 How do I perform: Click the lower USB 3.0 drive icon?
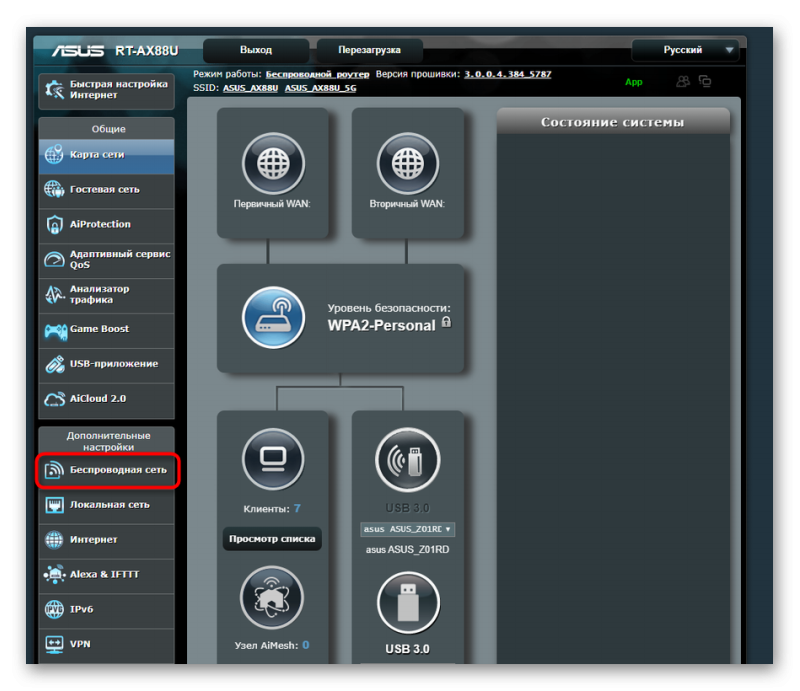(x=408, y=603)
